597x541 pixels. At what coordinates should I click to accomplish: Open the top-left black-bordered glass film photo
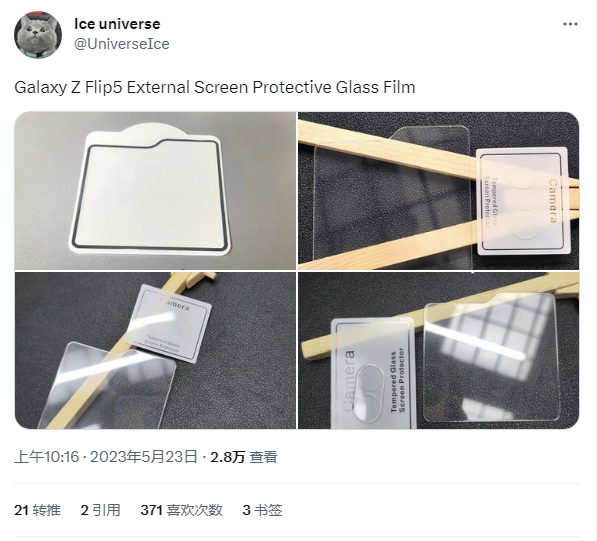coord(155,191)
